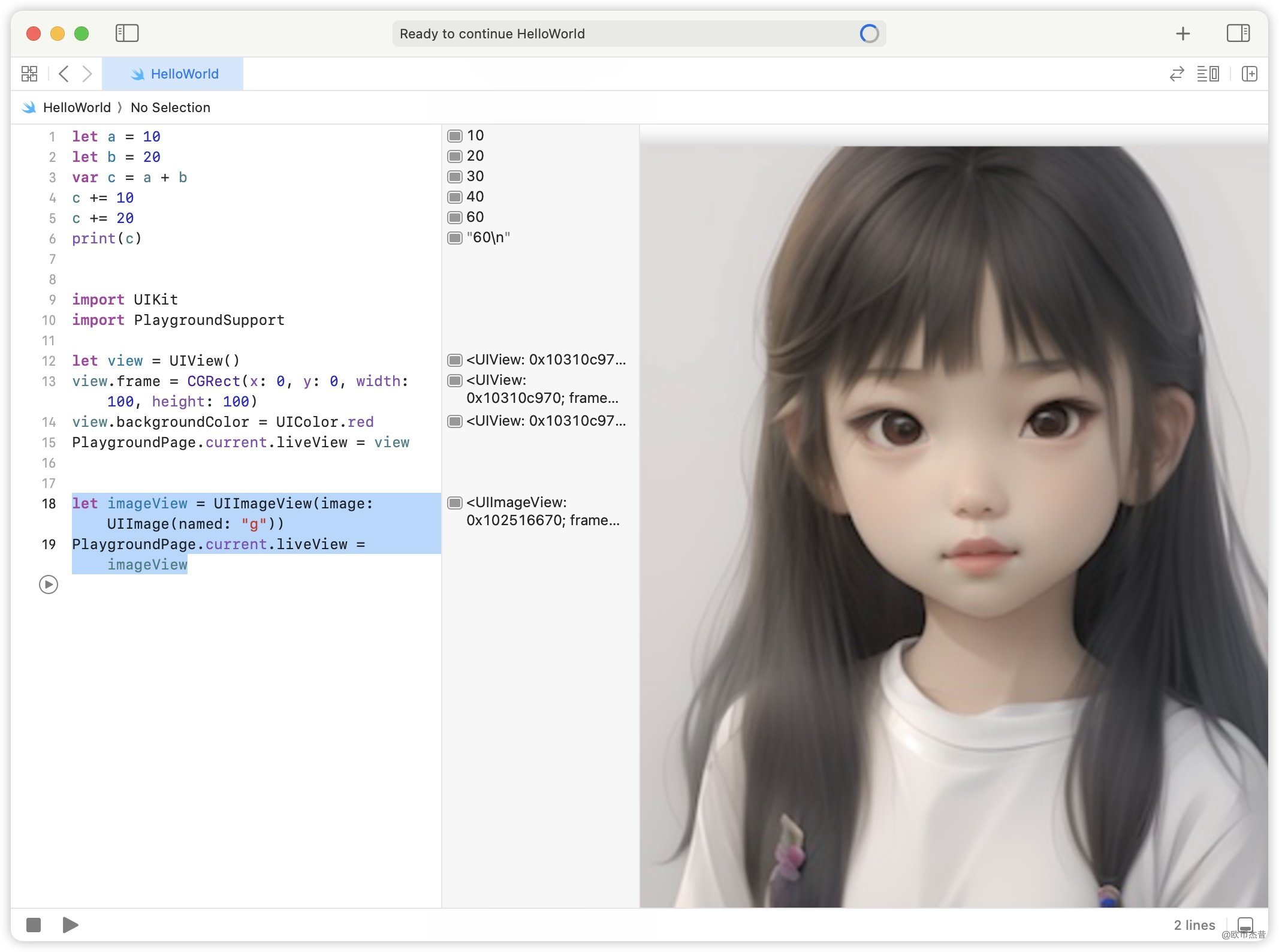Select the HelloWorld editor tab

point(173,74)
